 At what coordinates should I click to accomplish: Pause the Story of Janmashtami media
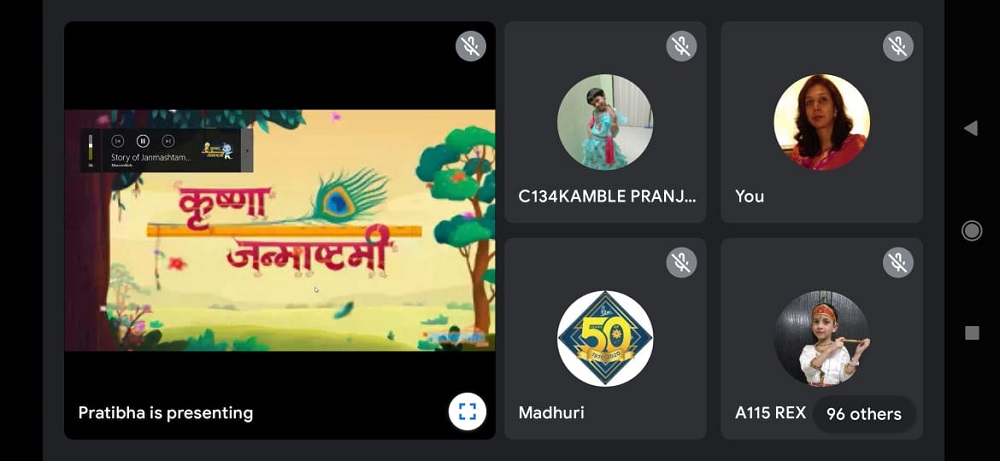coord(143,141)
